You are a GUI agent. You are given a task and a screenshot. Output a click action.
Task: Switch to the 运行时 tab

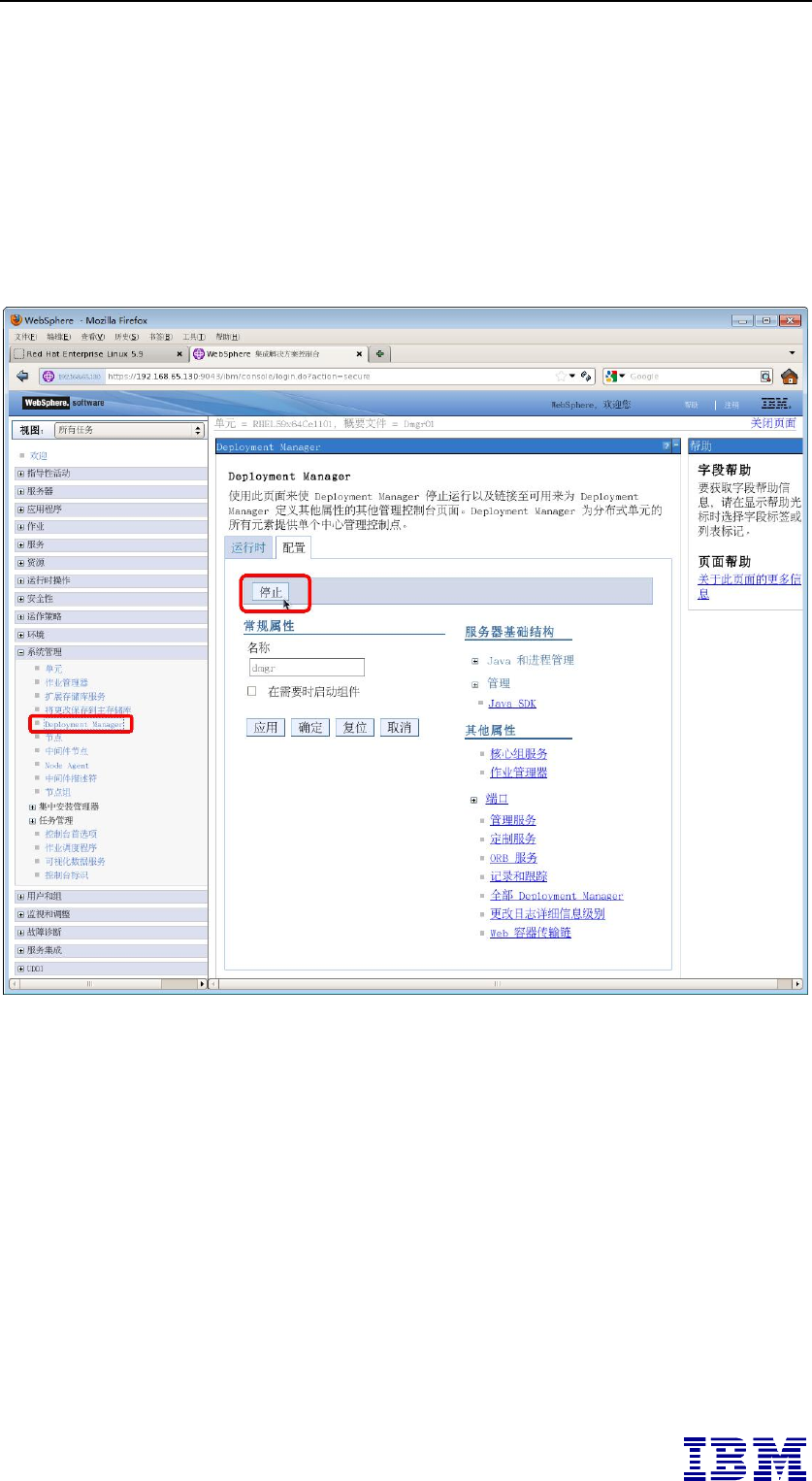tap(248, 547)
